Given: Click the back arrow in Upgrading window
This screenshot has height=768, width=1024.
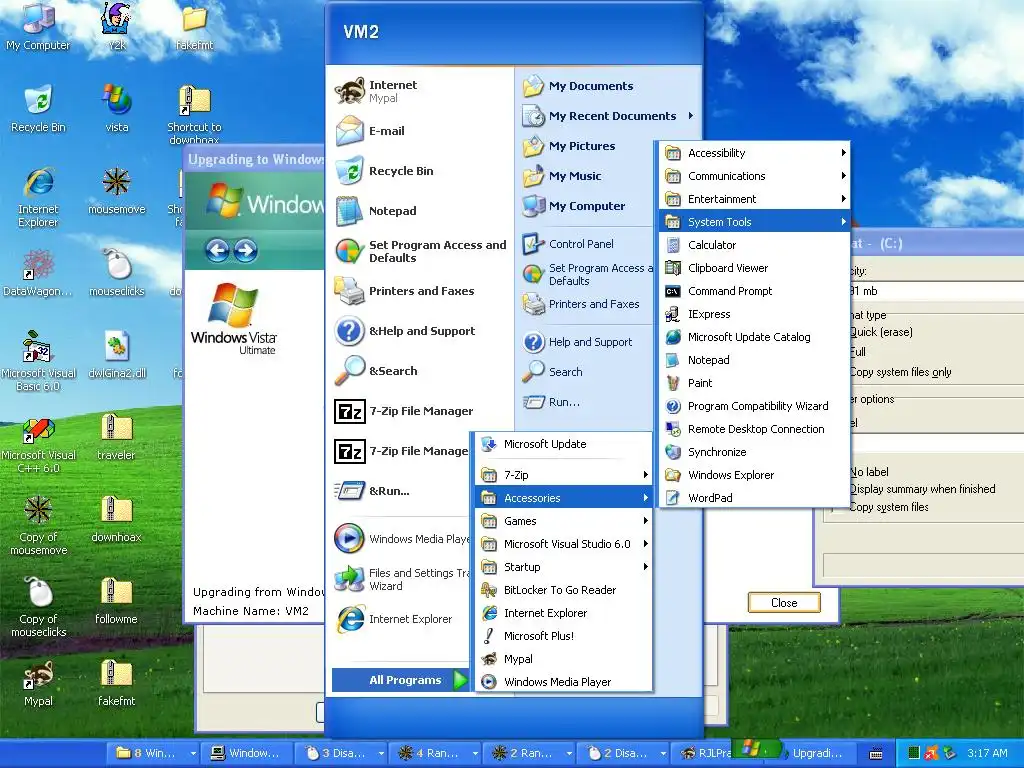Looking at the screenshot, I should (217, 250).
